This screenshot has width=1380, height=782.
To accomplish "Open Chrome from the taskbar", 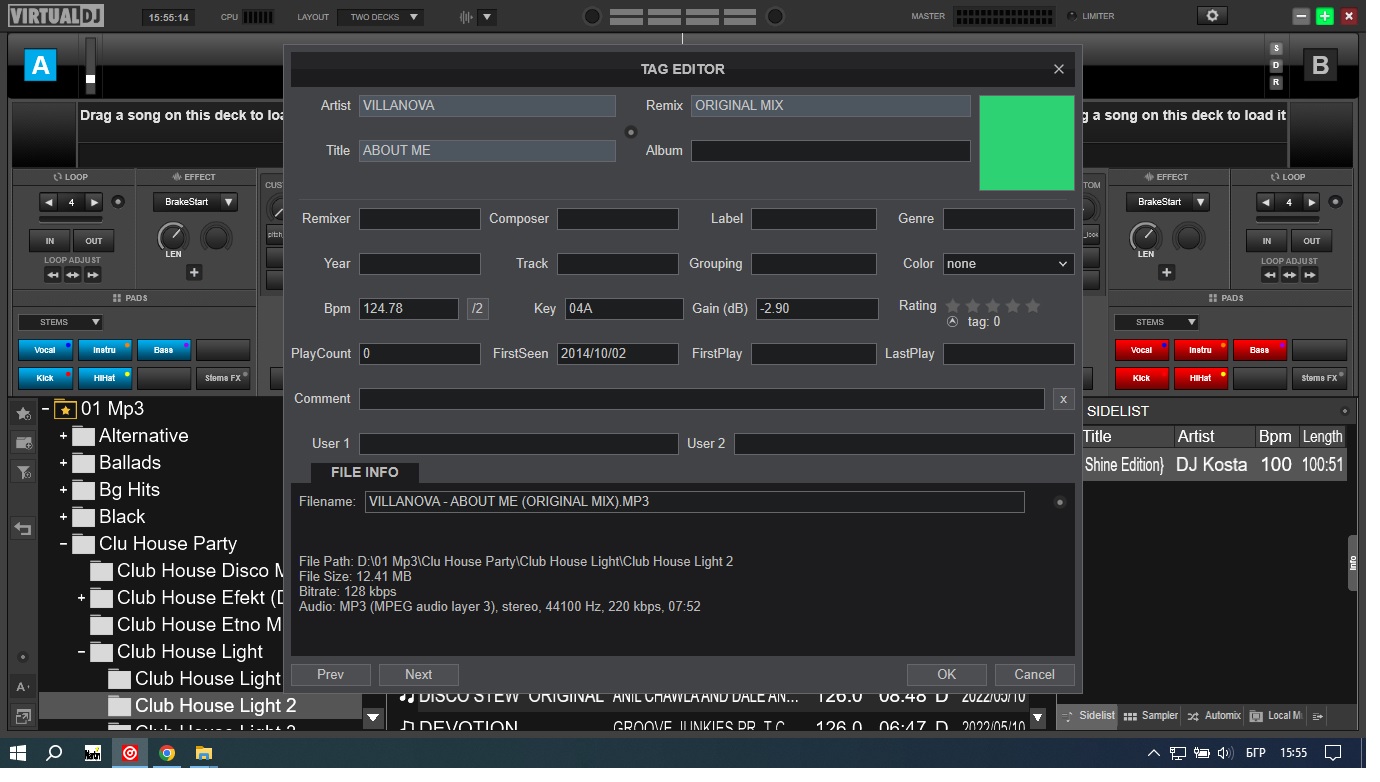I will (x=167, y=753).
